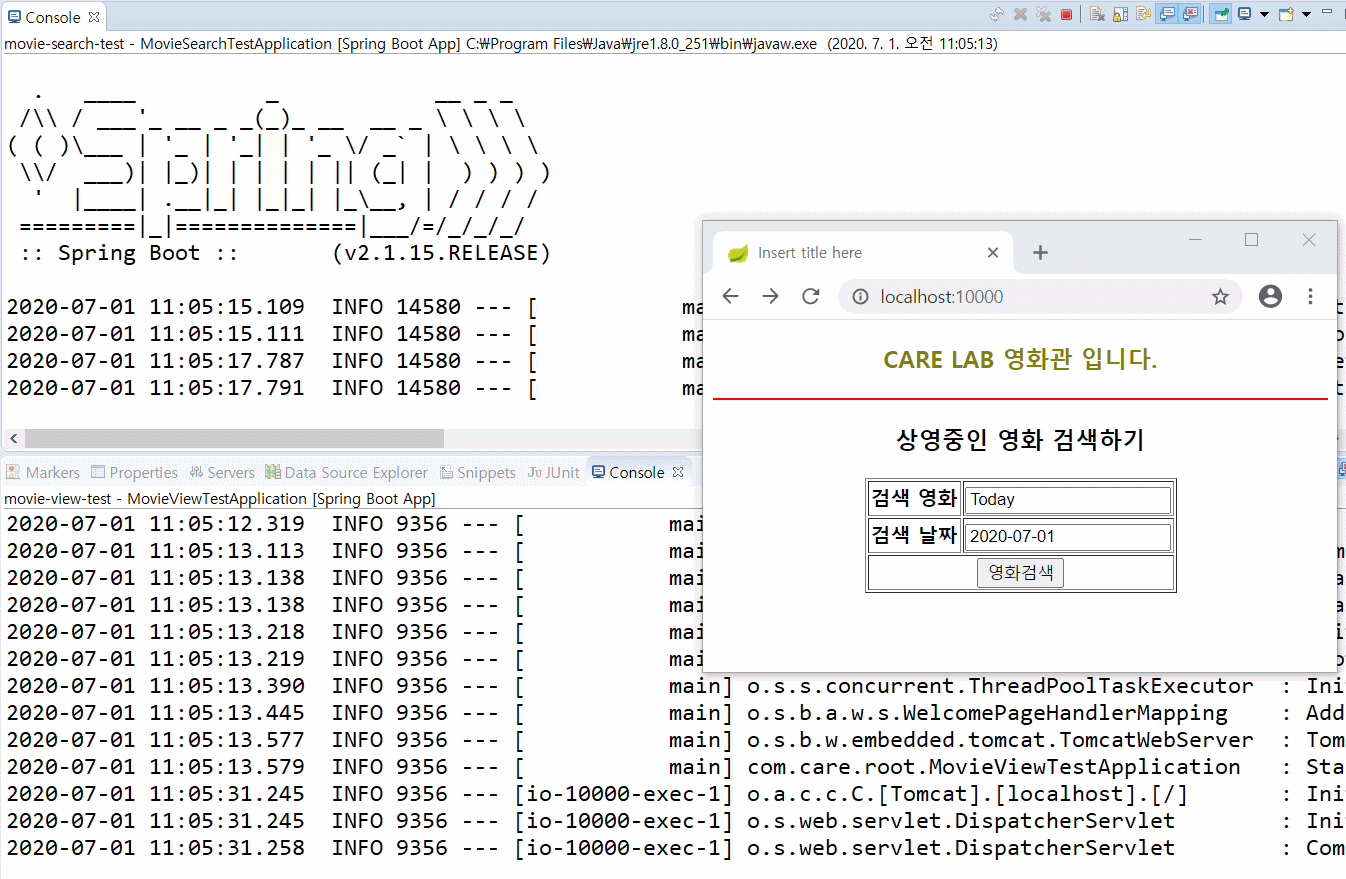Open Display Selected Console dropdown arrow
Viewport: 1346px width, 879px height.
point(1264,14)
